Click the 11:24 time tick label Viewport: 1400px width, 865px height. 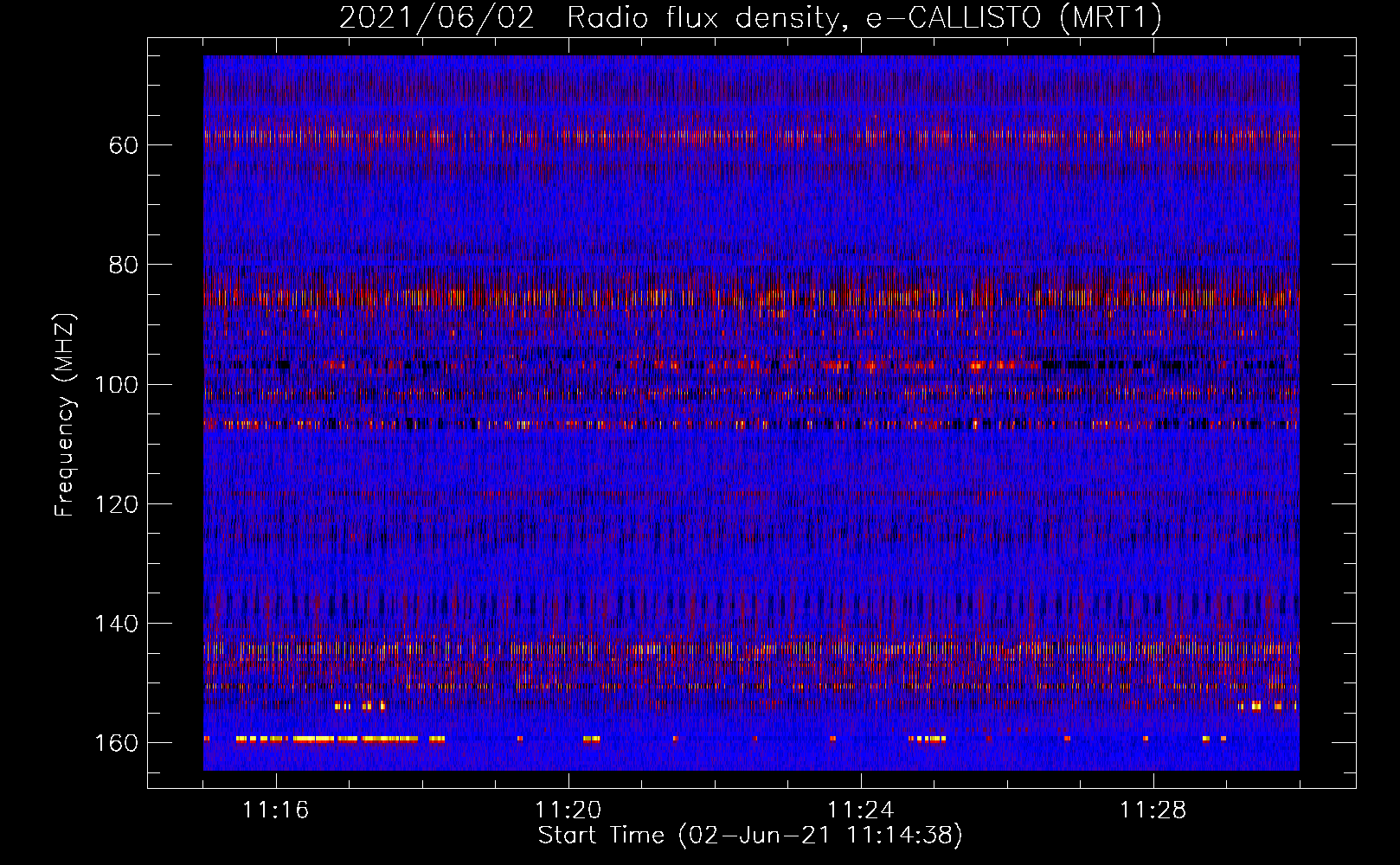pyautogui.click(x=860, y=810)
